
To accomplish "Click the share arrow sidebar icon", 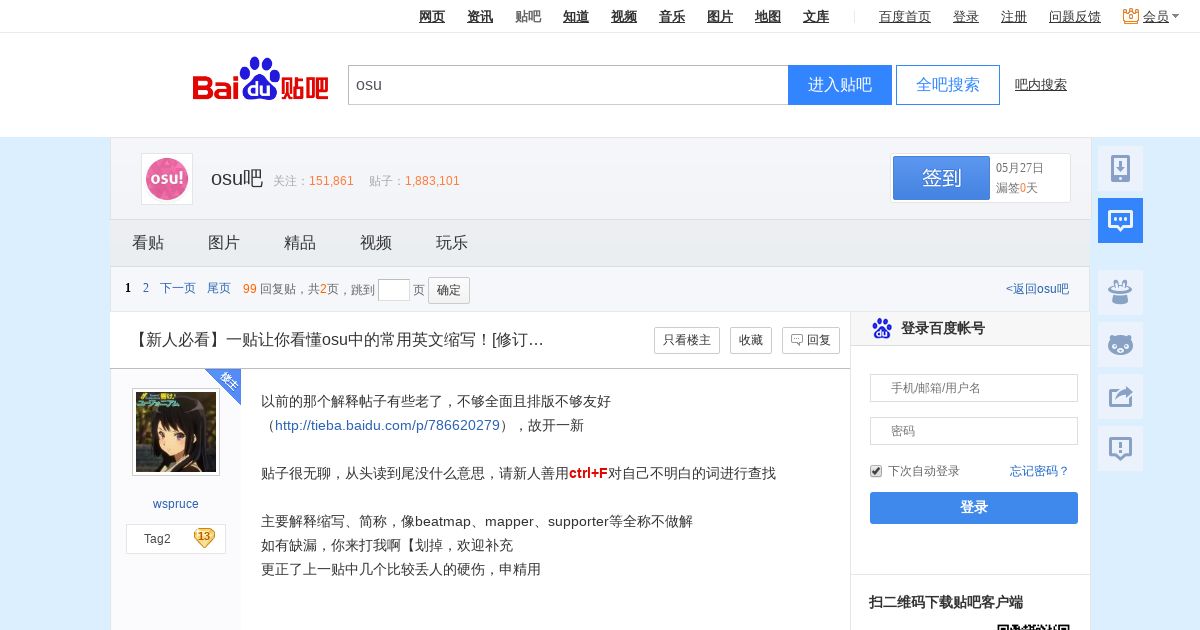I will [x=1120, y=396].
